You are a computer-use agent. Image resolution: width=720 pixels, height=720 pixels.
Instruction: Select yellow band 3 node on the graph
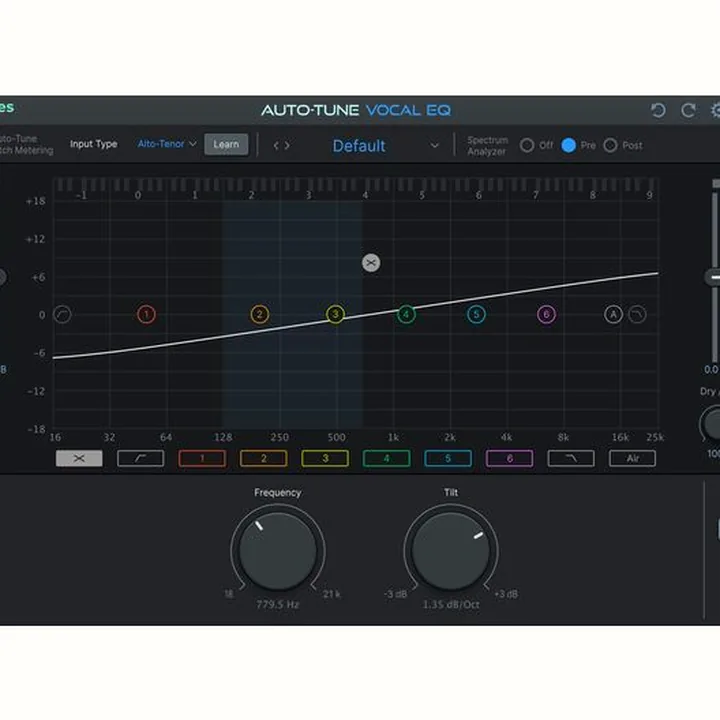335,315
